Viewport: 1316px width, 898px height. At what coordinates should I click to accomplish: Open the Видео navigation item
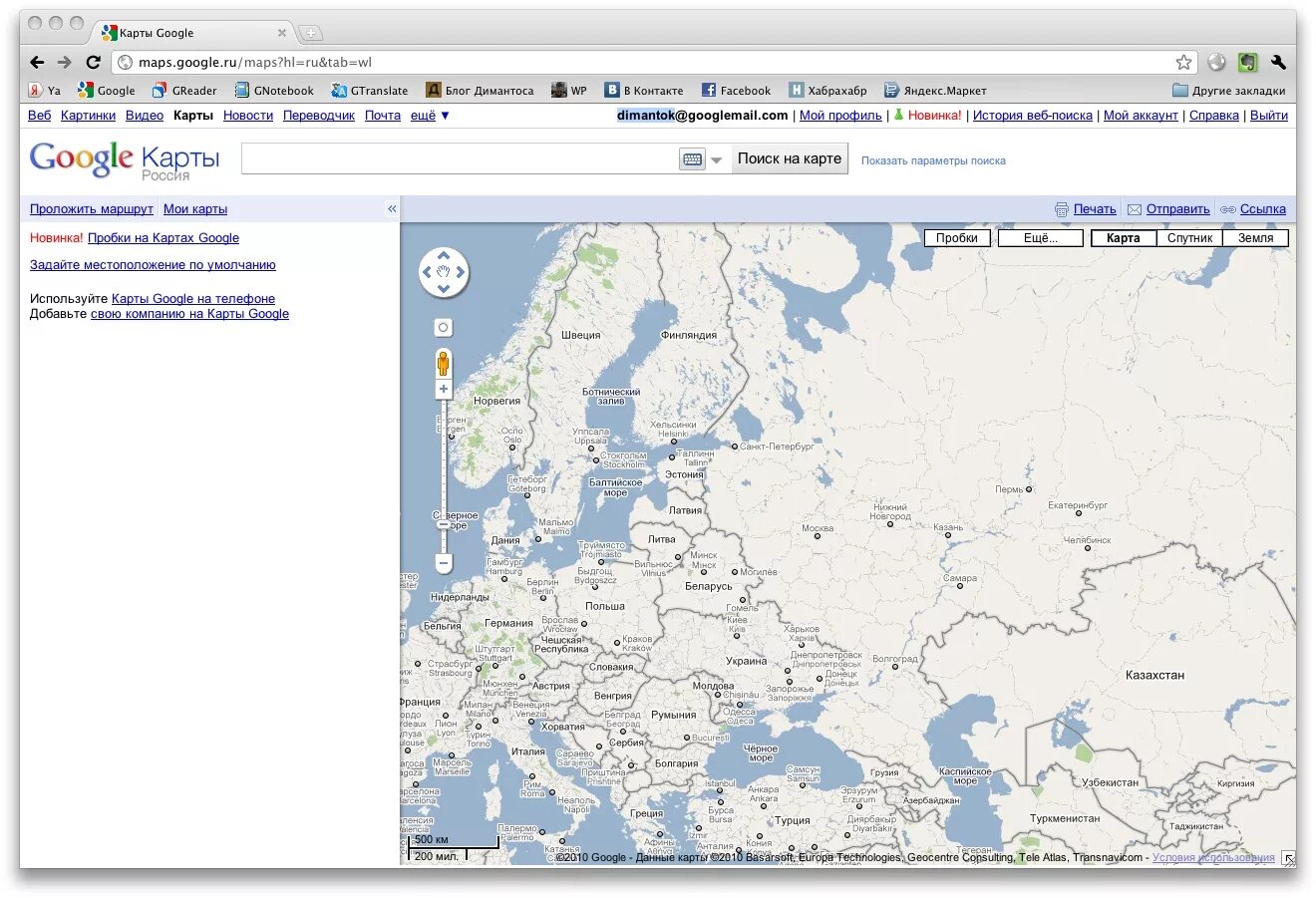click(x=145, y=116)
